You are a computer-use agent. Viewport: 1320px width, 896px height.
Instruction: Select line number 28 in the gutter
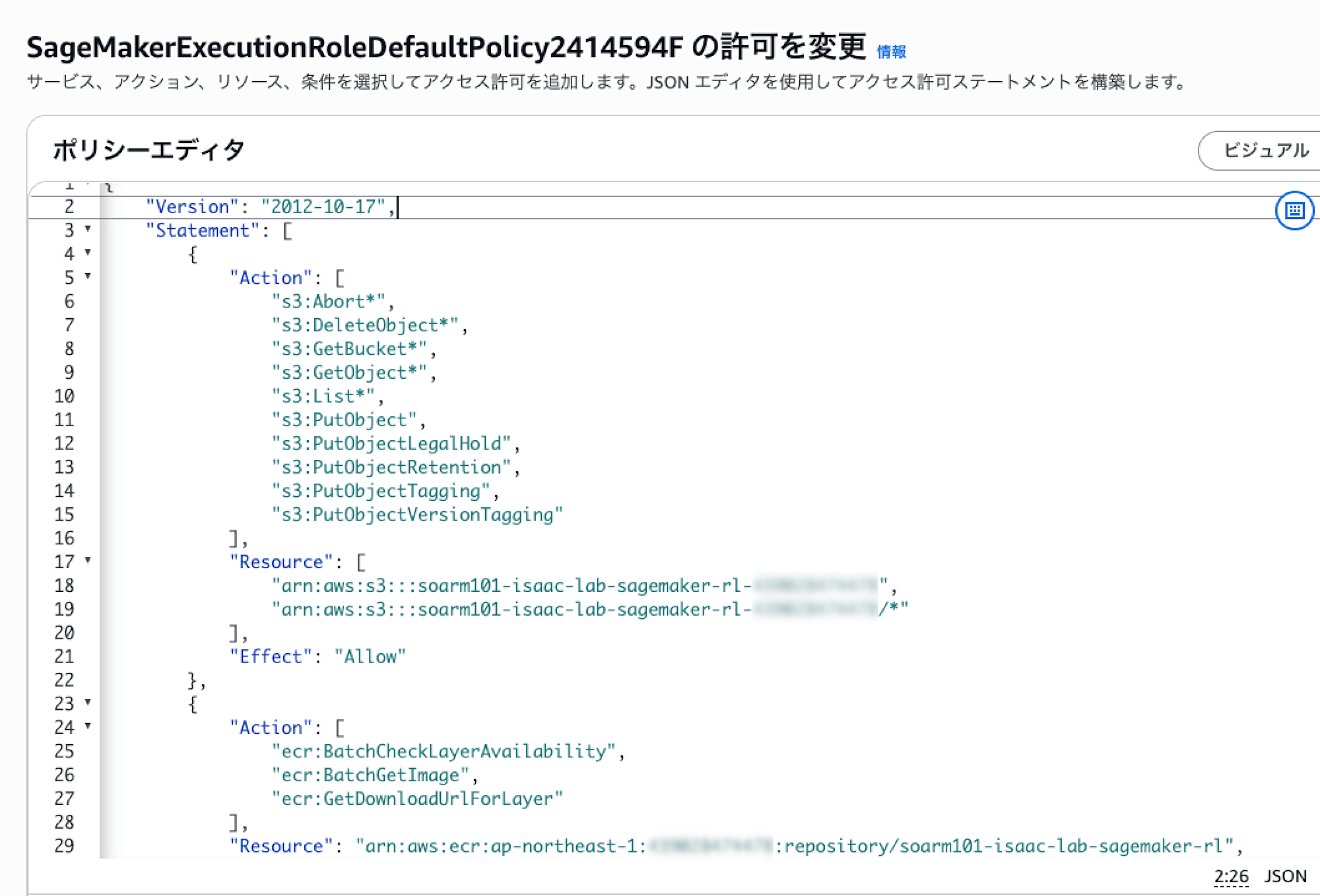click(64, 823)
